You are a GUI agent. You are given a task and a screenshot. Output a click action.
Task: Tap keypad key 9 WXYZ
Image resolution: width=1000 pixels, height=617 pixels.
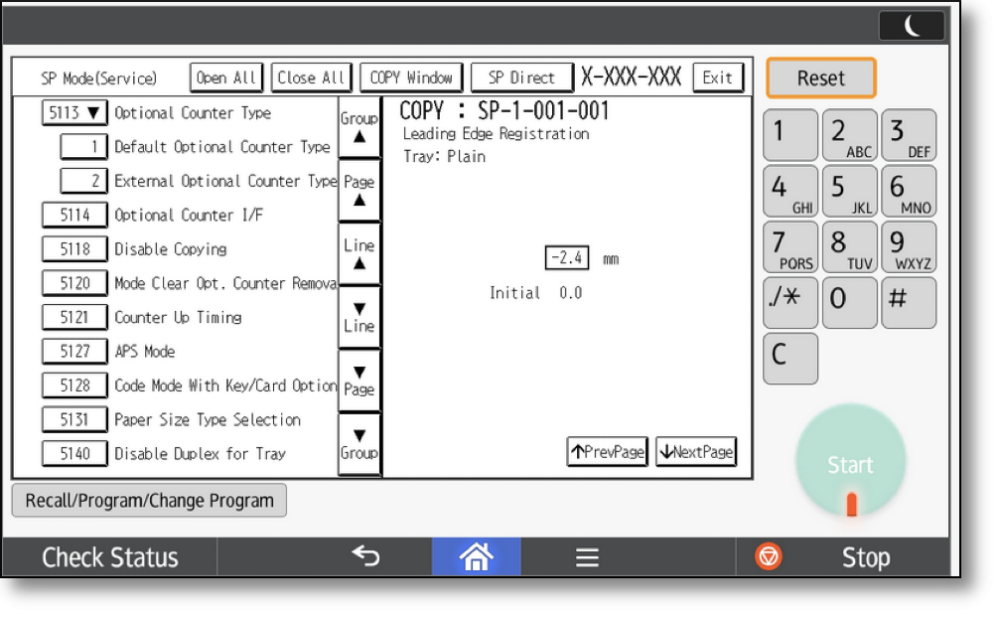pyautogui.click(x=909, y=247)
